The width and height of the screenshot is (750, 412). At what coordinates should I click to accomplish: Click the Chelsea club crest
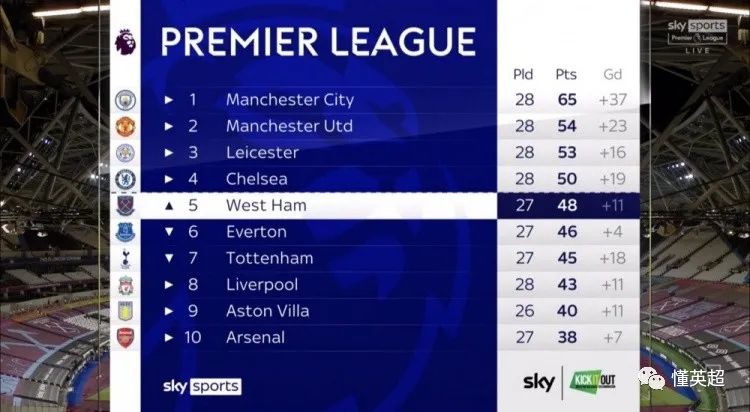click(125, 179)
